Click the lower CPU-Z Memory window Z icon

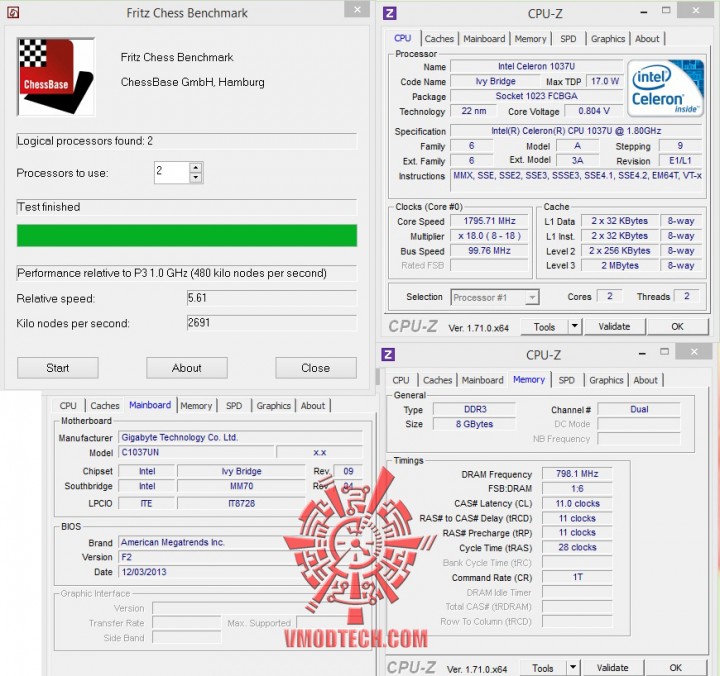[x=388, y=354]
